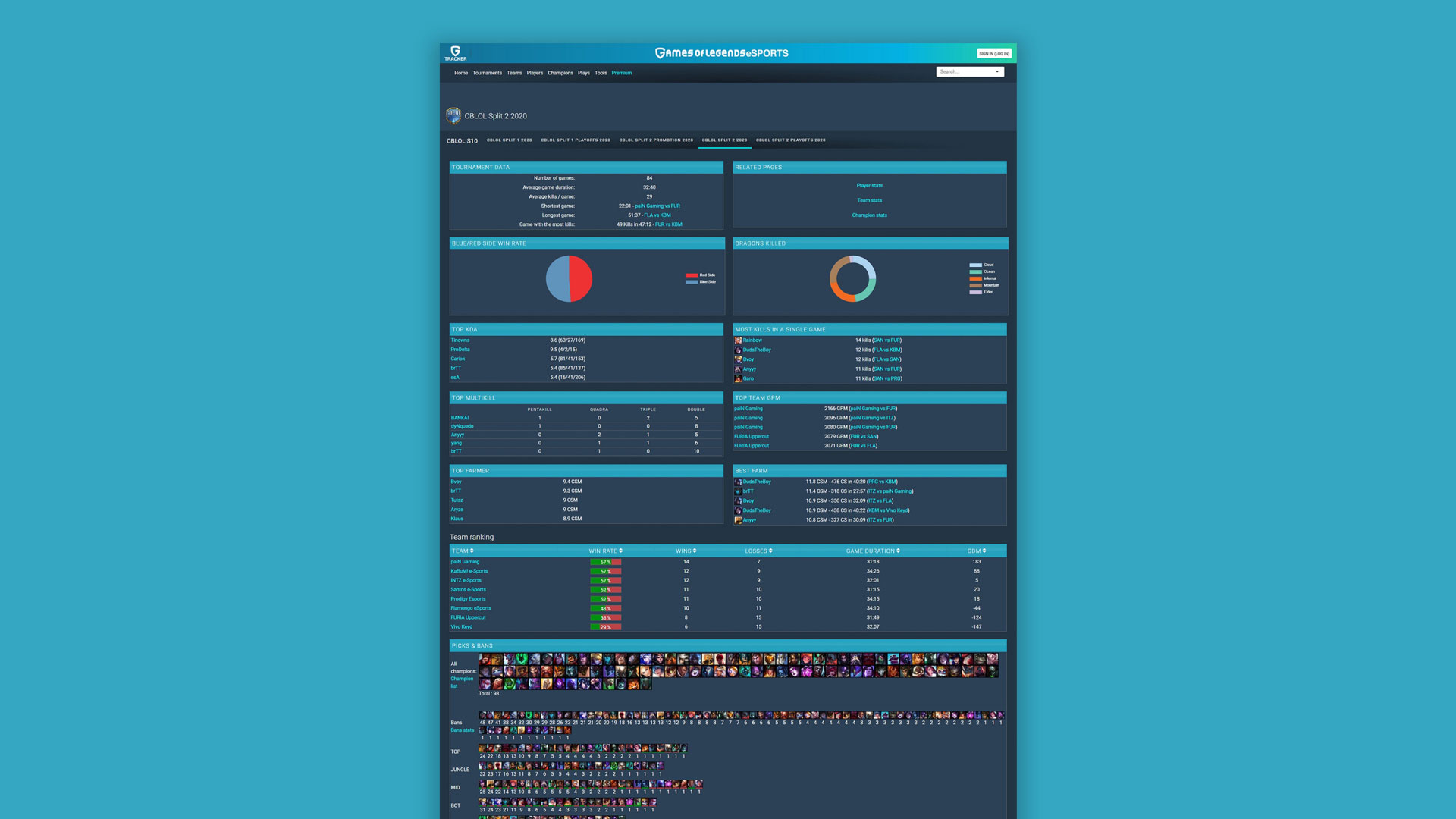
Task: Toggle the Red Side legend swatch
Action: point(692,275)
